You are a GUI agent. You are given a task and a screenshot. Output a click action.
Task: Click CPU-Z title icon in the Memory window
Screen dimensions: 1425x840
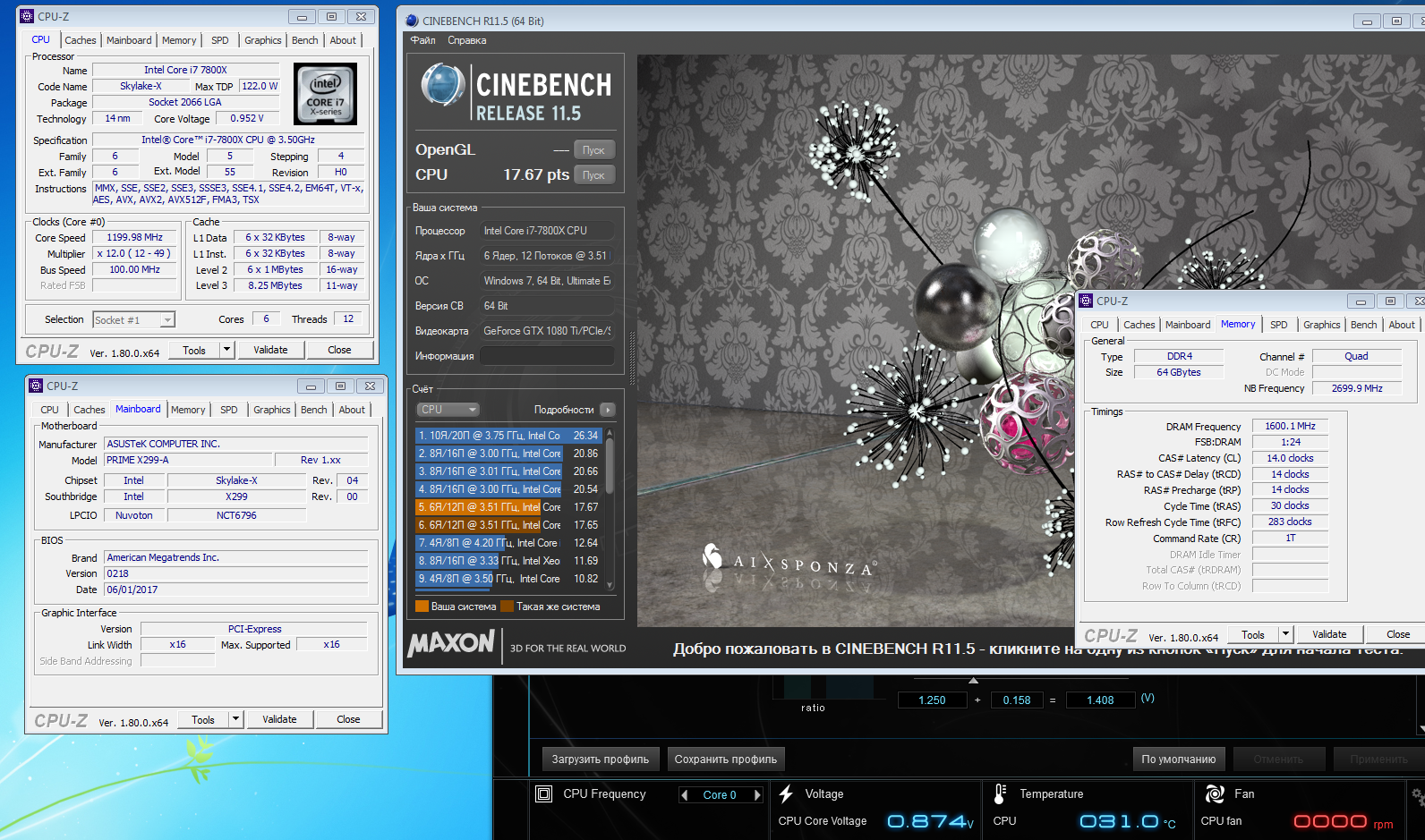point(1086,301)
